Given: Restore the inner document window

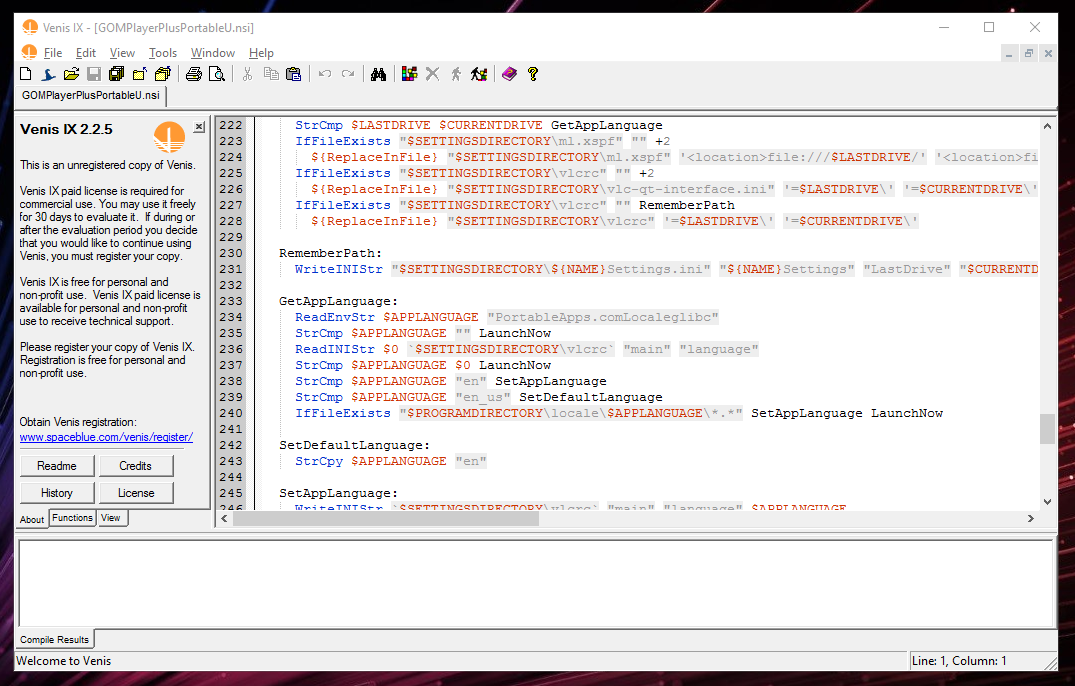Looking at the screenshot, I should tap(1028, 53).
